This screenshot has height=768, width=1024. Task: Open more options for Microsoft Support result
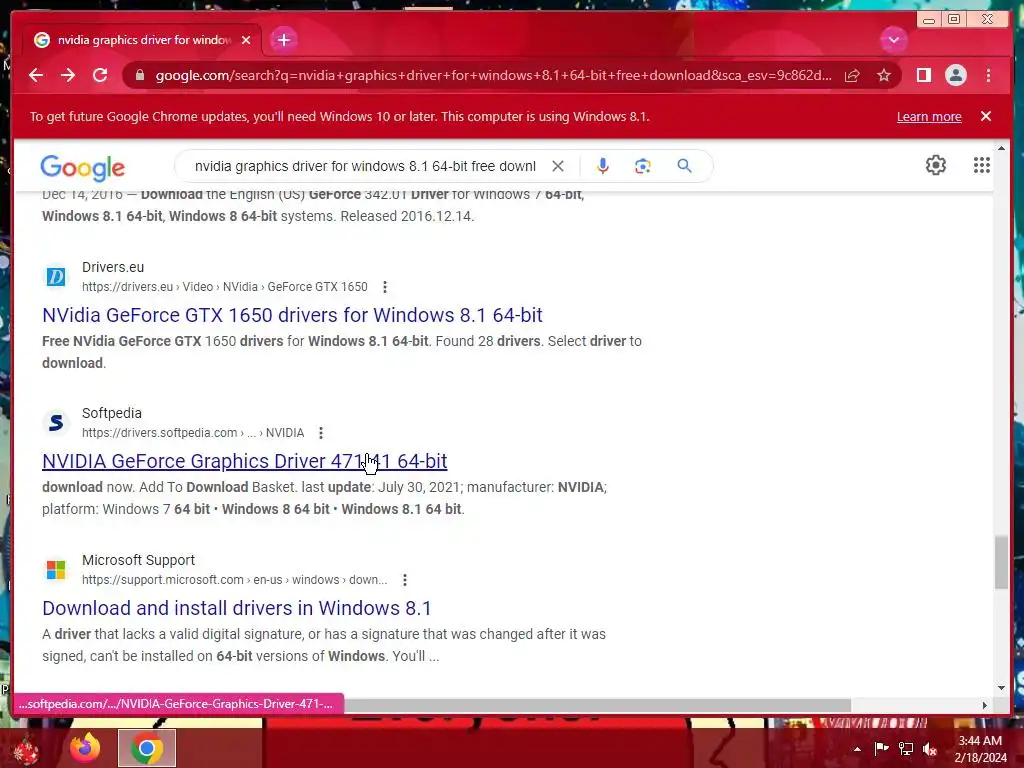[x=405, y=580]
